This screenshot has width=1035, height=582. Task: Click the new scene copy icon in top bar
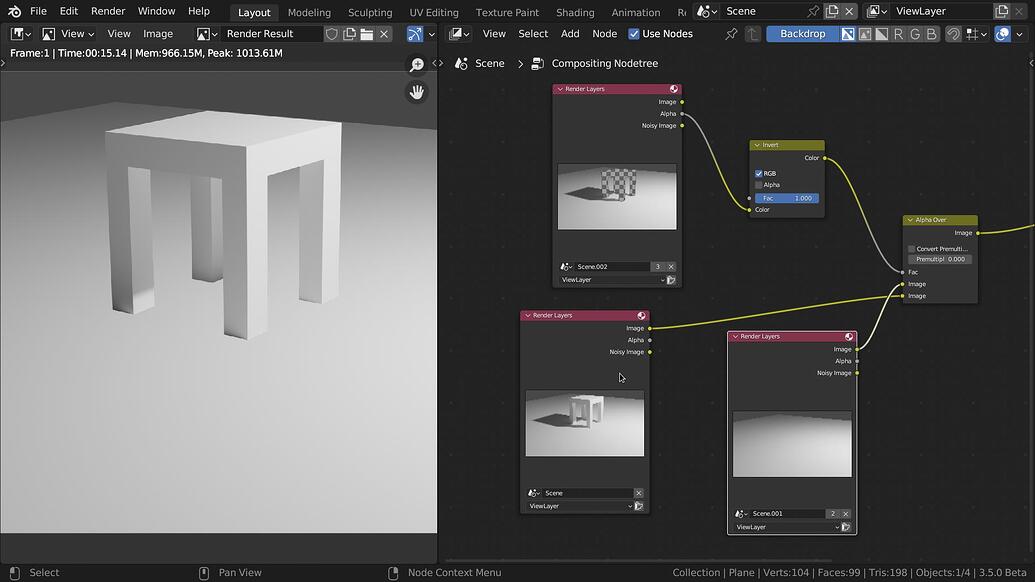832,11
